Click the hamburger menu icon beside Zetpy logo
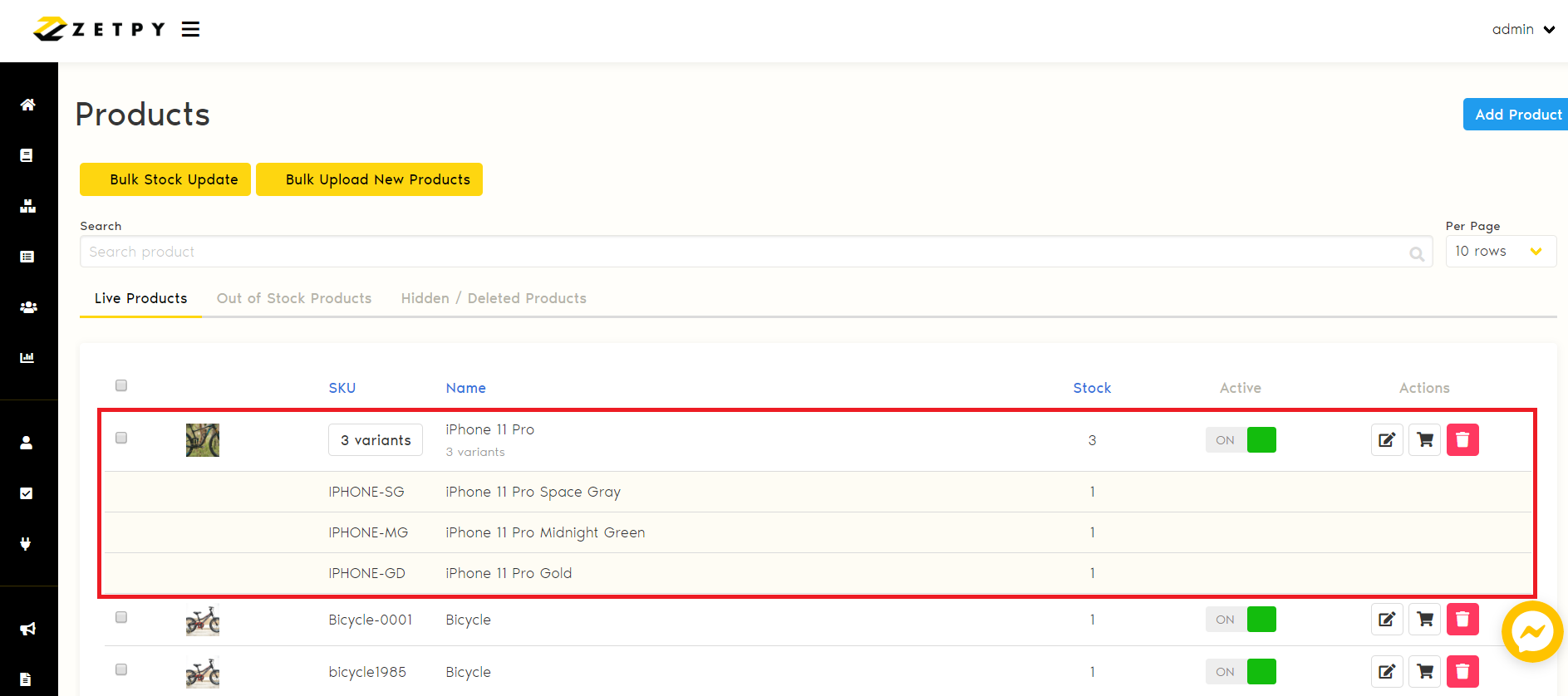The height and width of the screenshot is (696, 1568). click(x=191, y=30)
